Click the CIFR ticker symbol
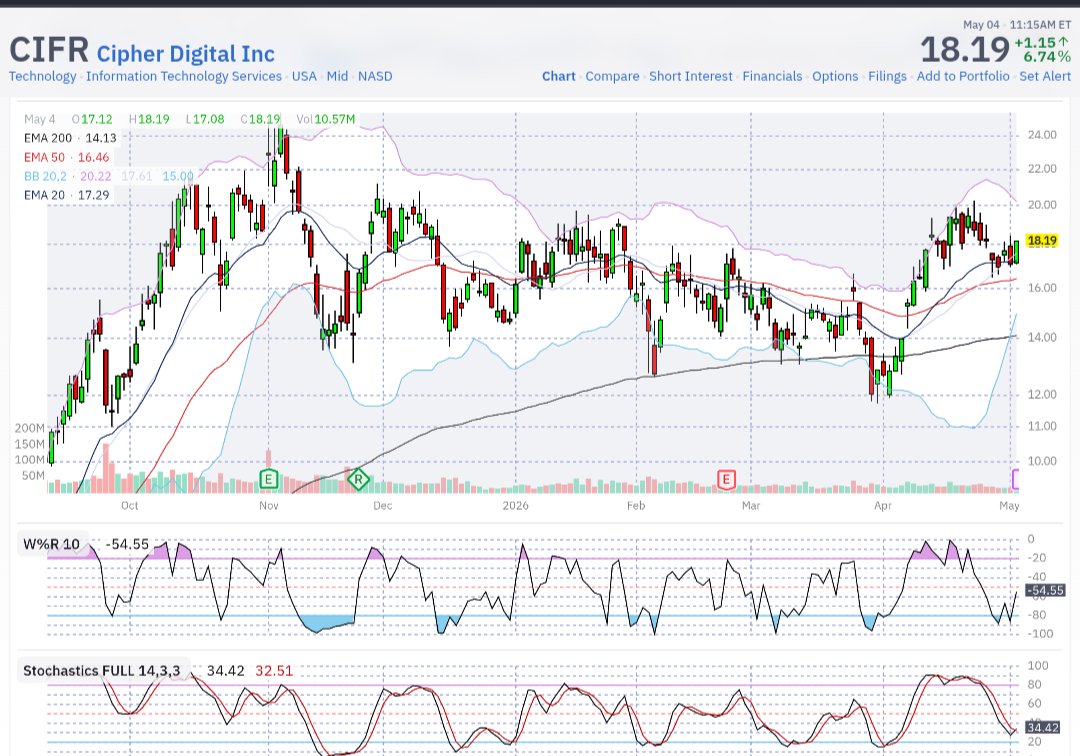 pos(49,50)
